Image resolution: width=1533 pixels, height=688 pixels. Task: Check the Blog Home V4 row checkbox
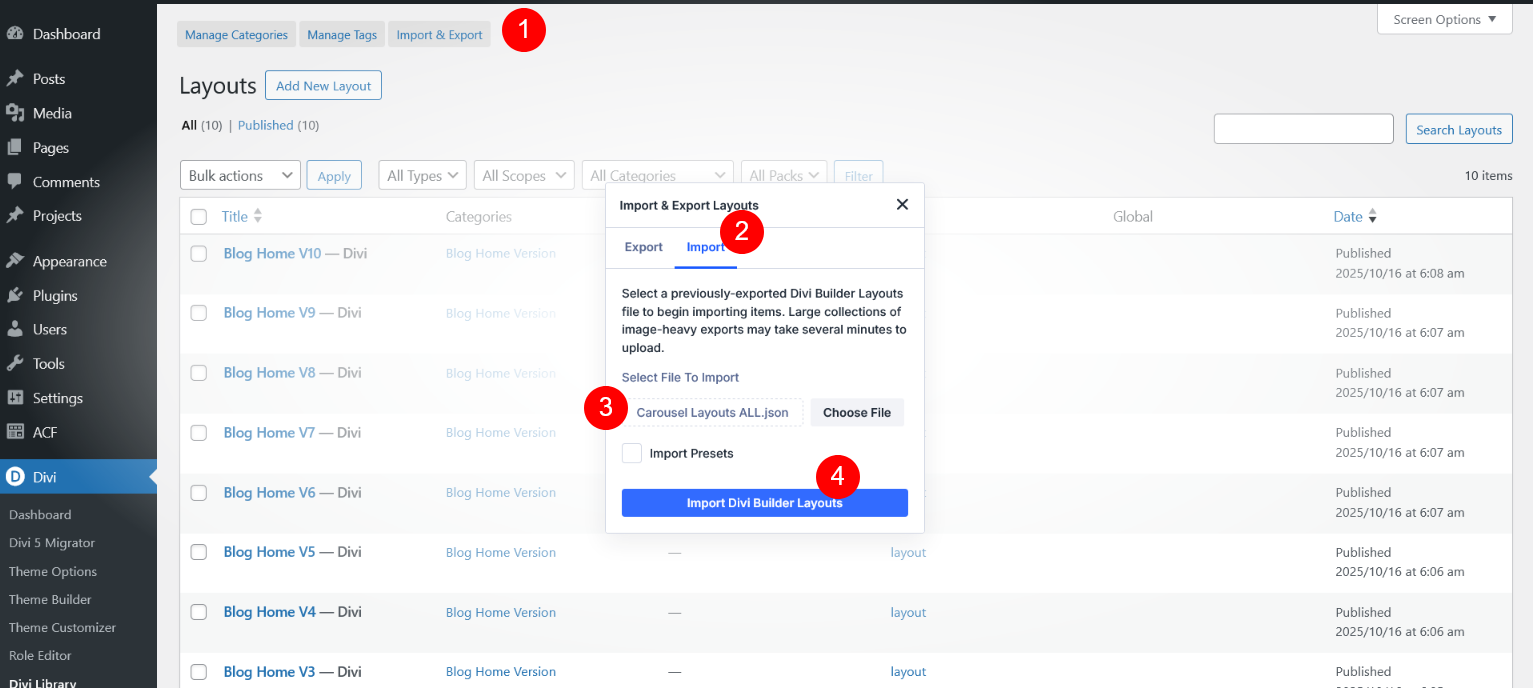pos(198,612)
